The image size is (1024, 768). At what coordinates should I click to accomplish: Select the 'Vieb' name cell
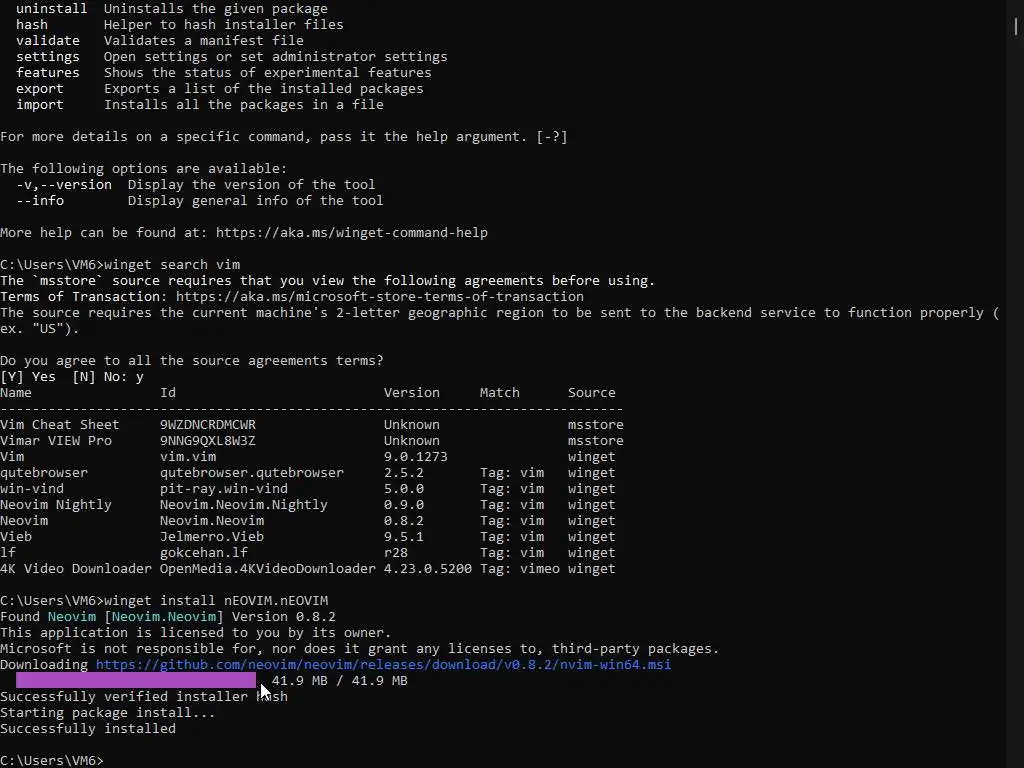pos(16,536)
